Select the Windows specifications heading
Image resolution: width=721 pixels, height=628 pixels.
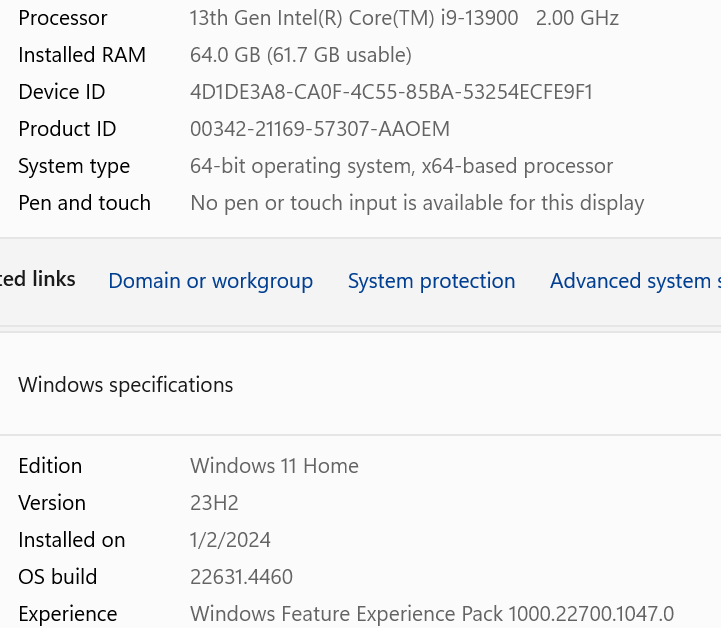click(x=126, y=385)
